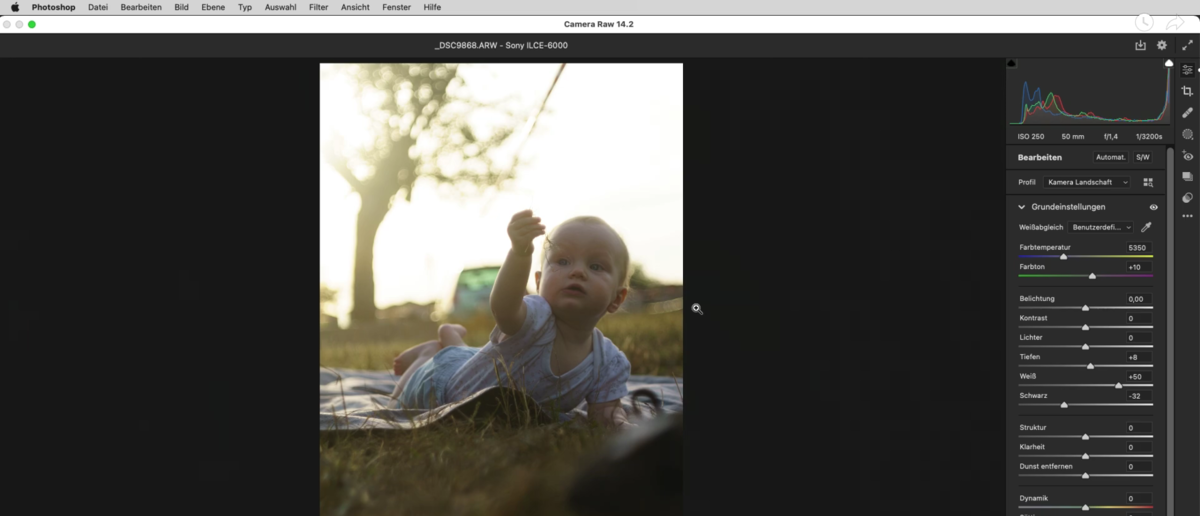Toggle Grundeinstellungen panel visibility eye
This screenshot has width=1200, height=516.
click(x=1153, y=207)
